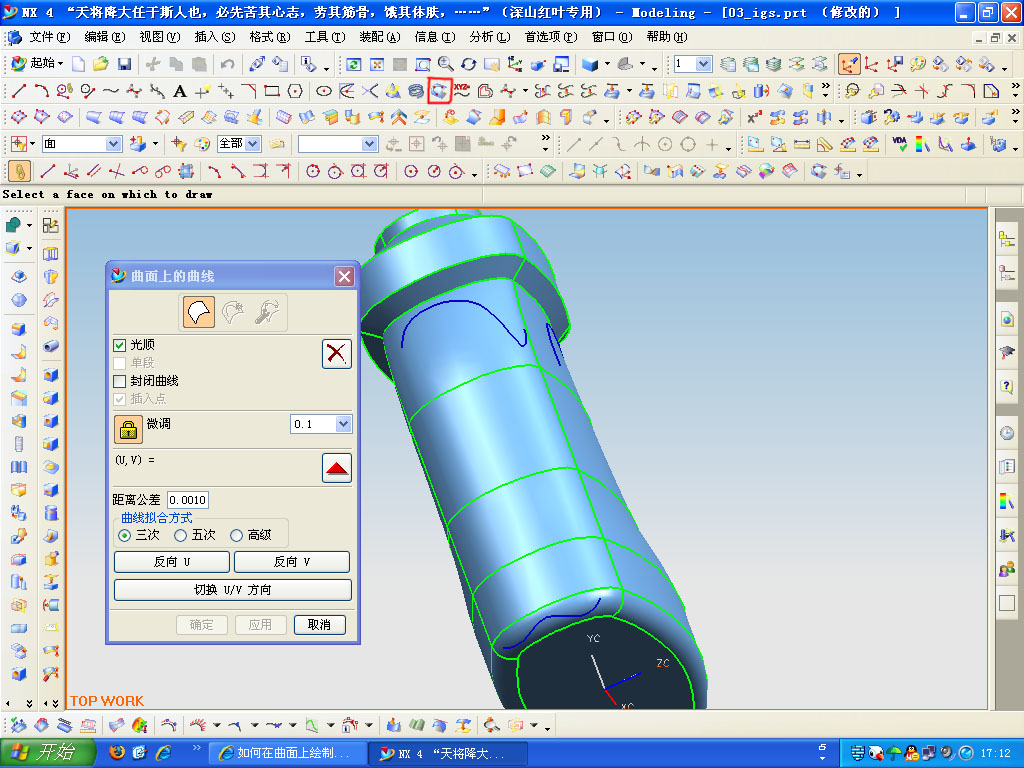
Task: Open the 分析 menu
Action: click(490, 37)
